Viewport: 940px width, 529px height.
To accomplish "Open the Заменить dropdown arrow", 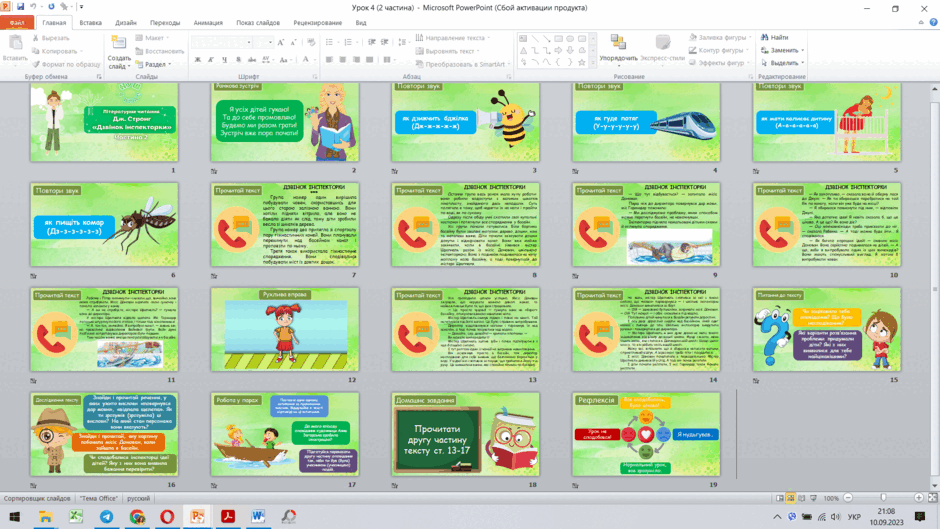I will [x=803, y=50].
